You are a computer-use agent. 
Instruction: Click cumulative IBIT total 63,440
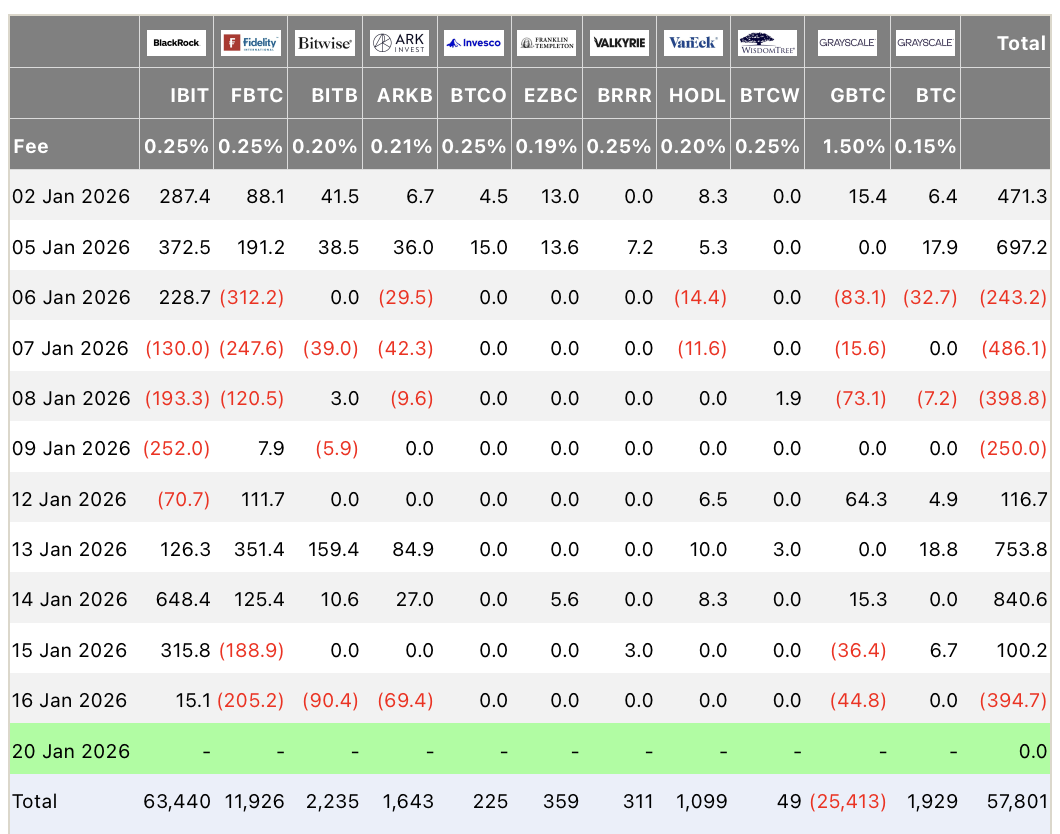click(176, 802)
